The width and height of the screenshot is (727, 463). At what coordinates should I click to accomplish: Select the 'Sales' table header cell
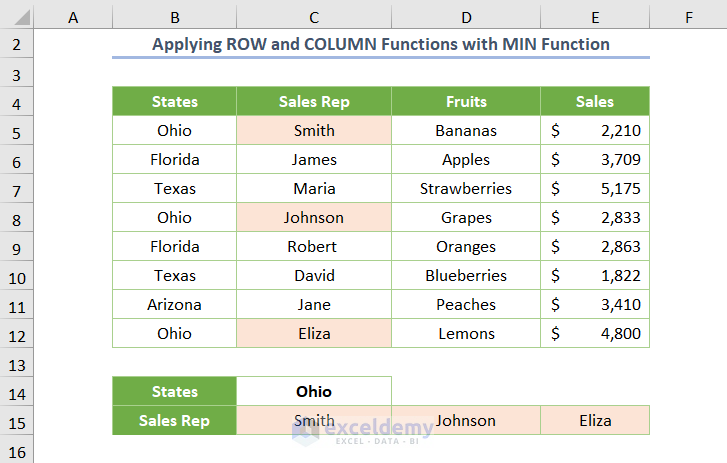pos(595,102)
